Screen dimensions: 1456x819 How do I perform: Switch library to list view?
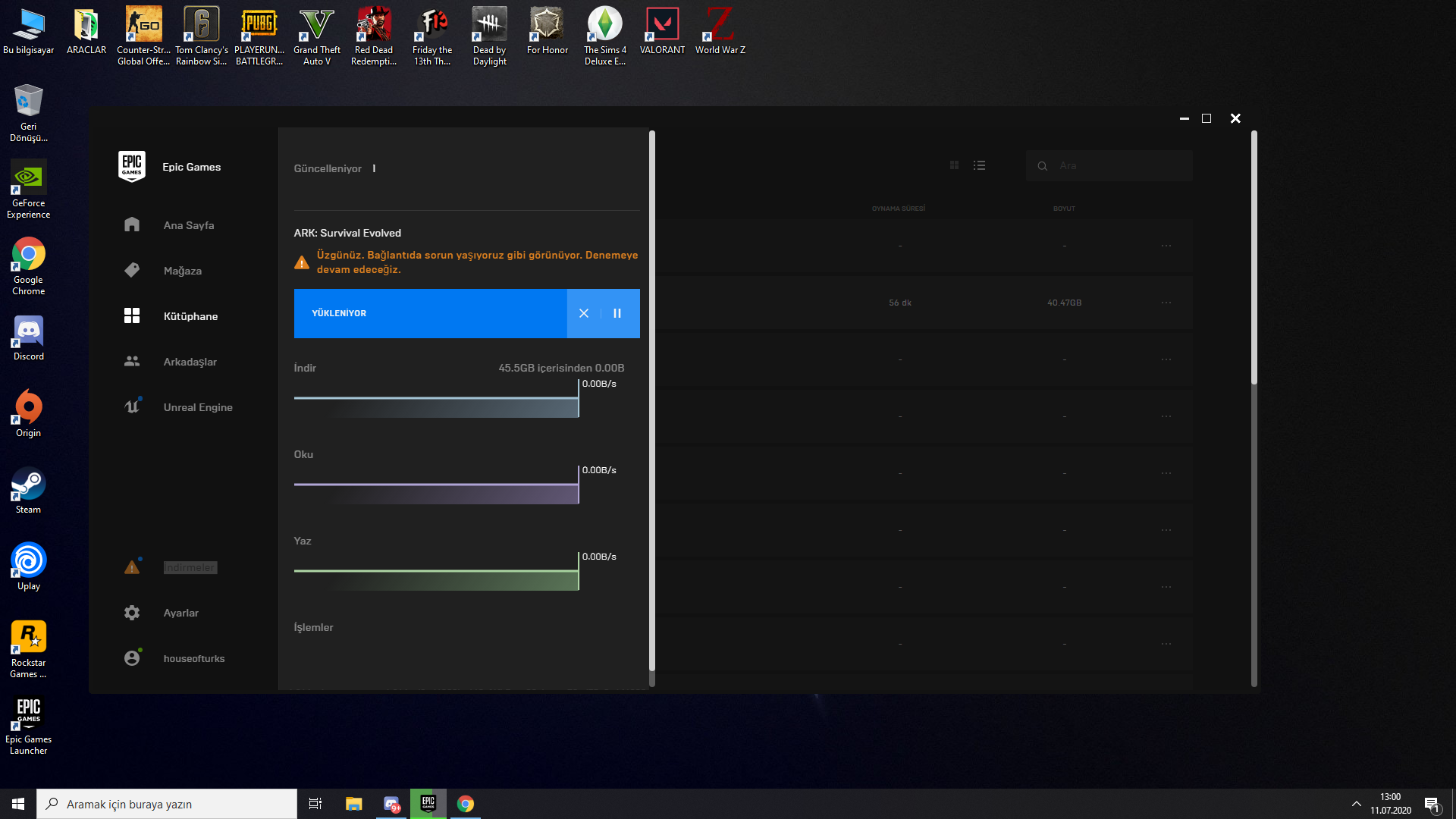tap(980, 165)
